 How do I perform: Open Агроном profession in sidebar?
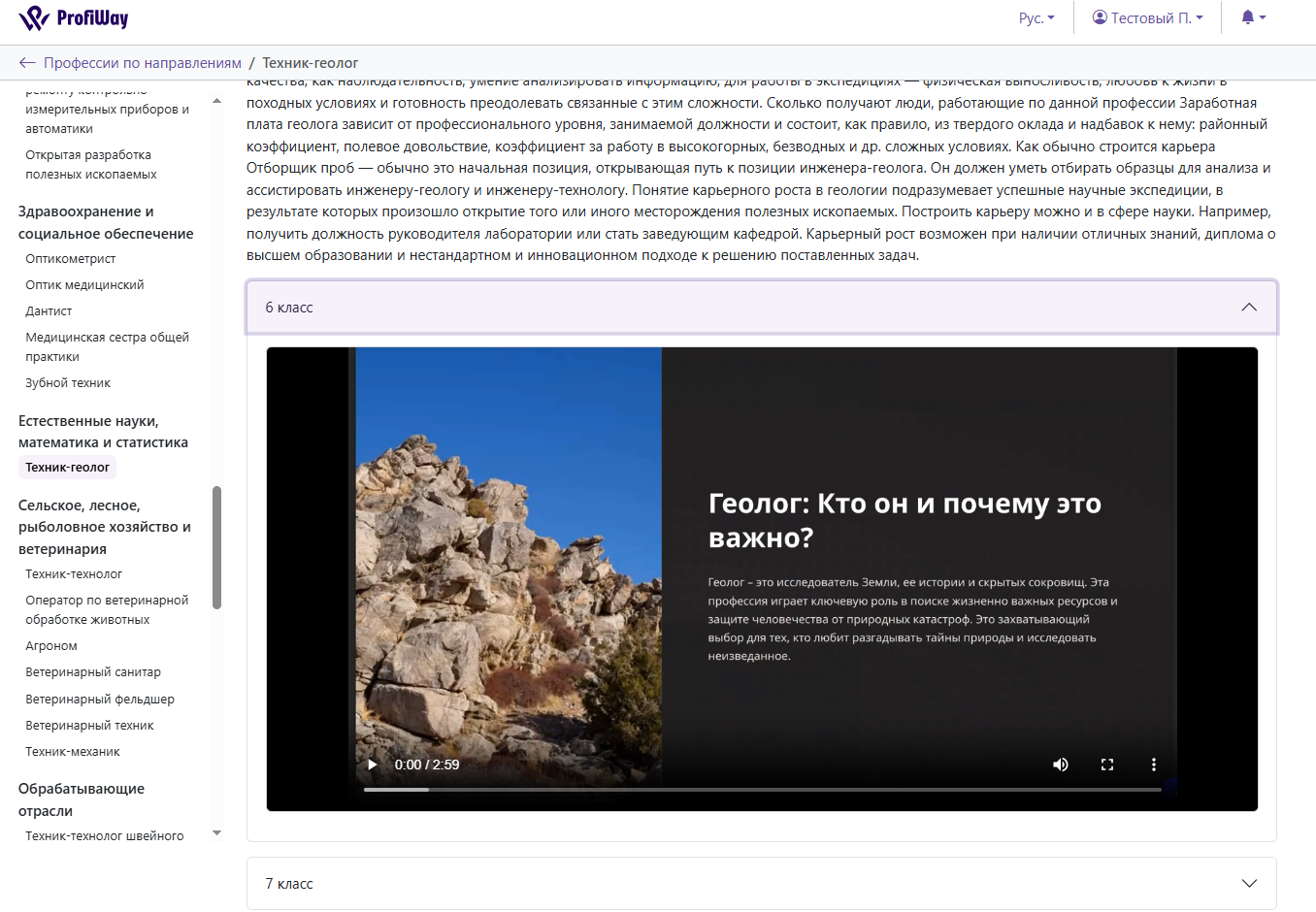pos(51,646)
